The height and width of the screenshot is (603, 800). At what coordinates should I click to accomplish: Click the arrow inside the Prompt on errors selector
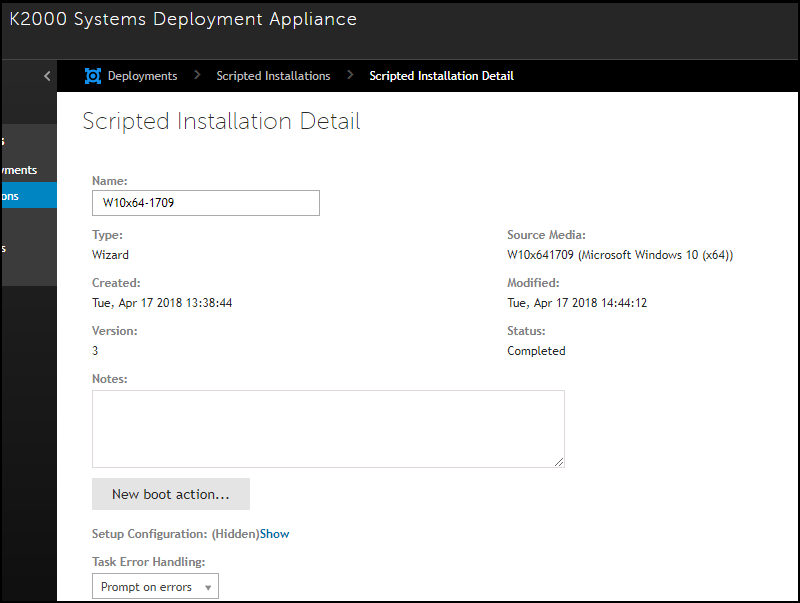pos(207,586)
